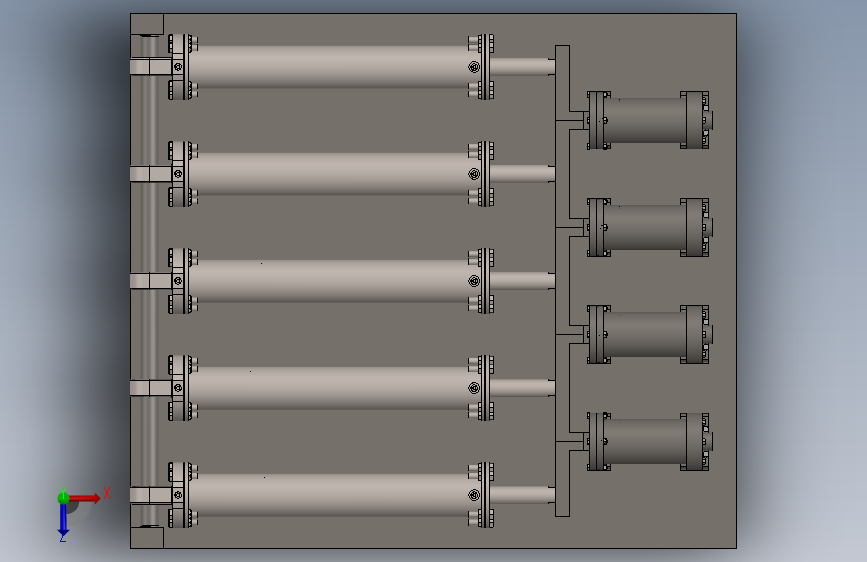Select the lowest short dark cylinder on the right
The image size is (867, 562).
click(x=645, y=441)
